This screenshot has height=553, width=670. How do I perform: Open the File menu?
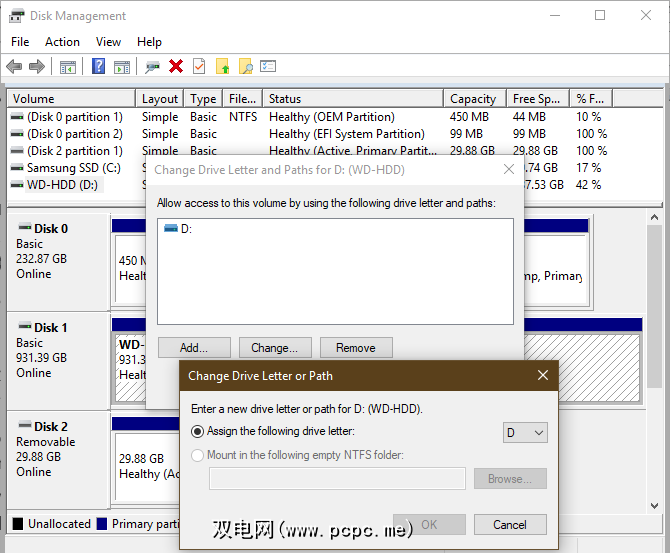tap(20, 42)
